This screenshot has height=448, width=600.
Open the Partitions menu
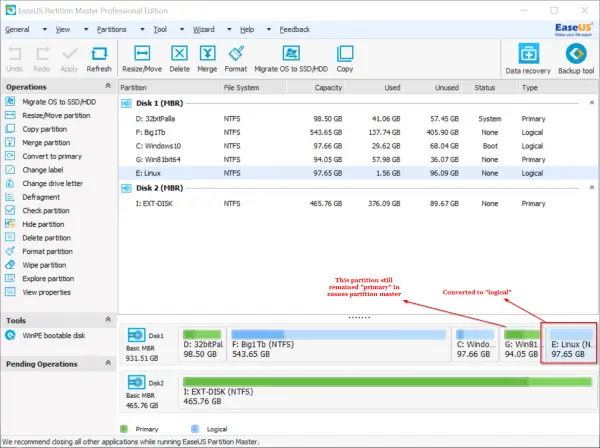pos(111,29)
